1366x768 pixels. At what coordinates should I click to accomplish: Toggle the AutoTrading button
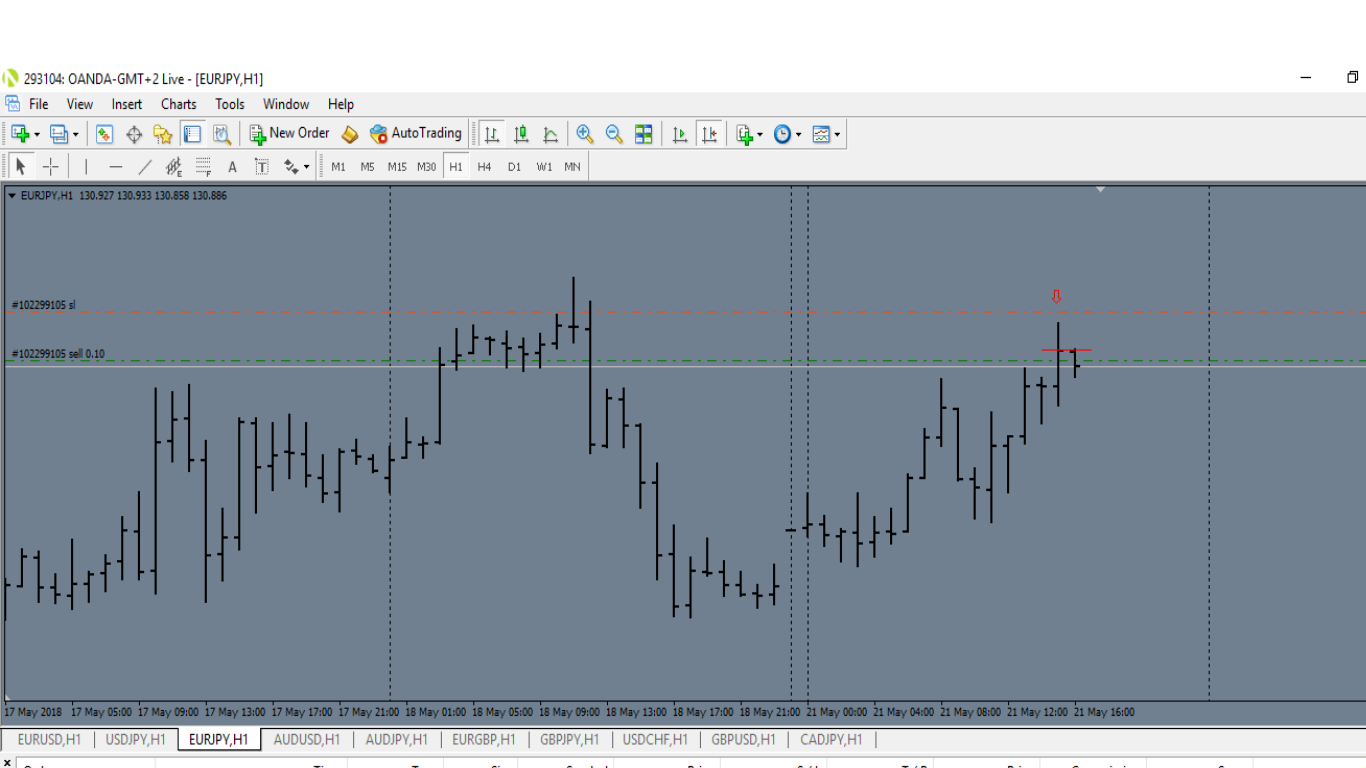point(416,133)
